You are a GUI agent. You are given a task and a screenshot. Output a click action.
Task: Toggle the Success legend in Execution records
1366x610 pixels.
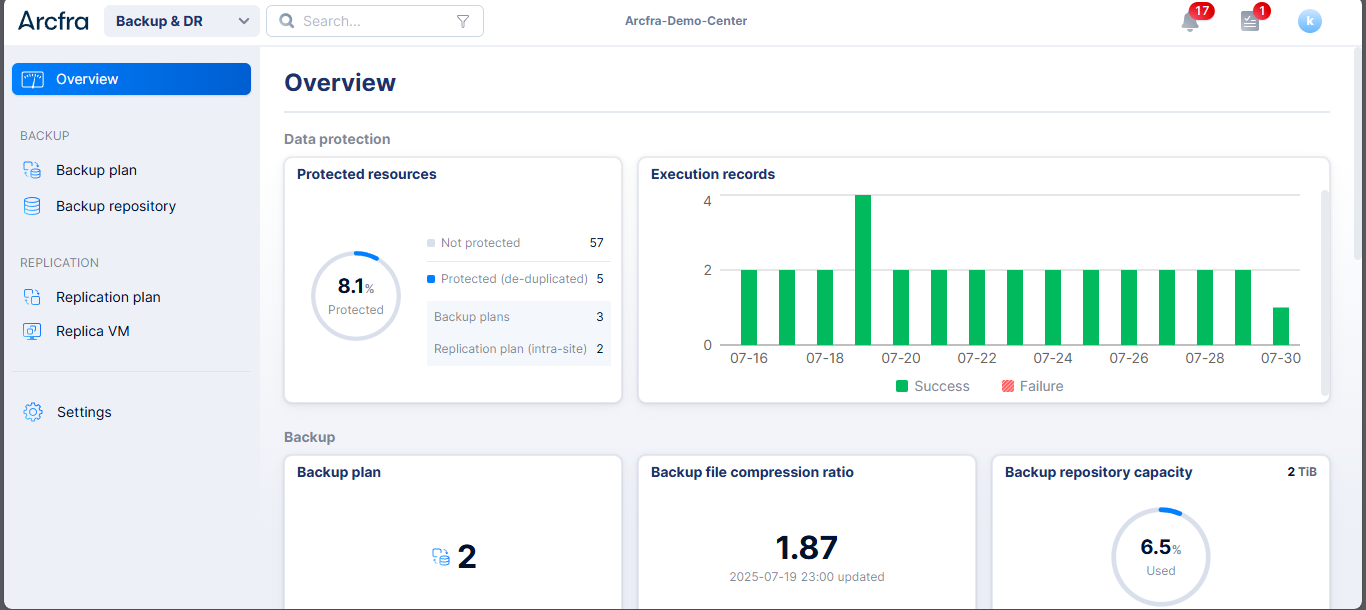tap(932, 386)
